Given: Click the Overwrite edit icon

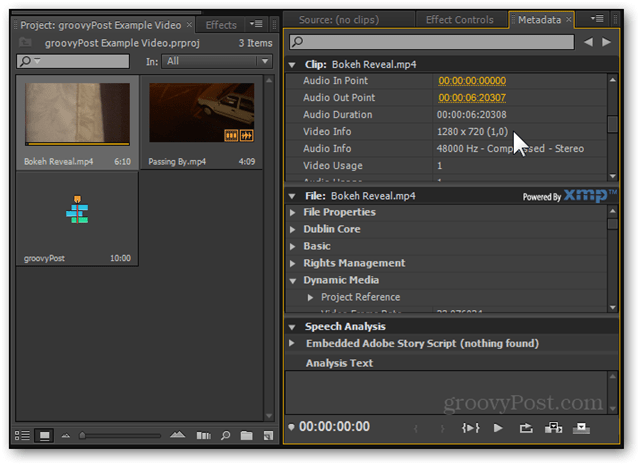Looking at the screenshot, I should click(581, 428).
